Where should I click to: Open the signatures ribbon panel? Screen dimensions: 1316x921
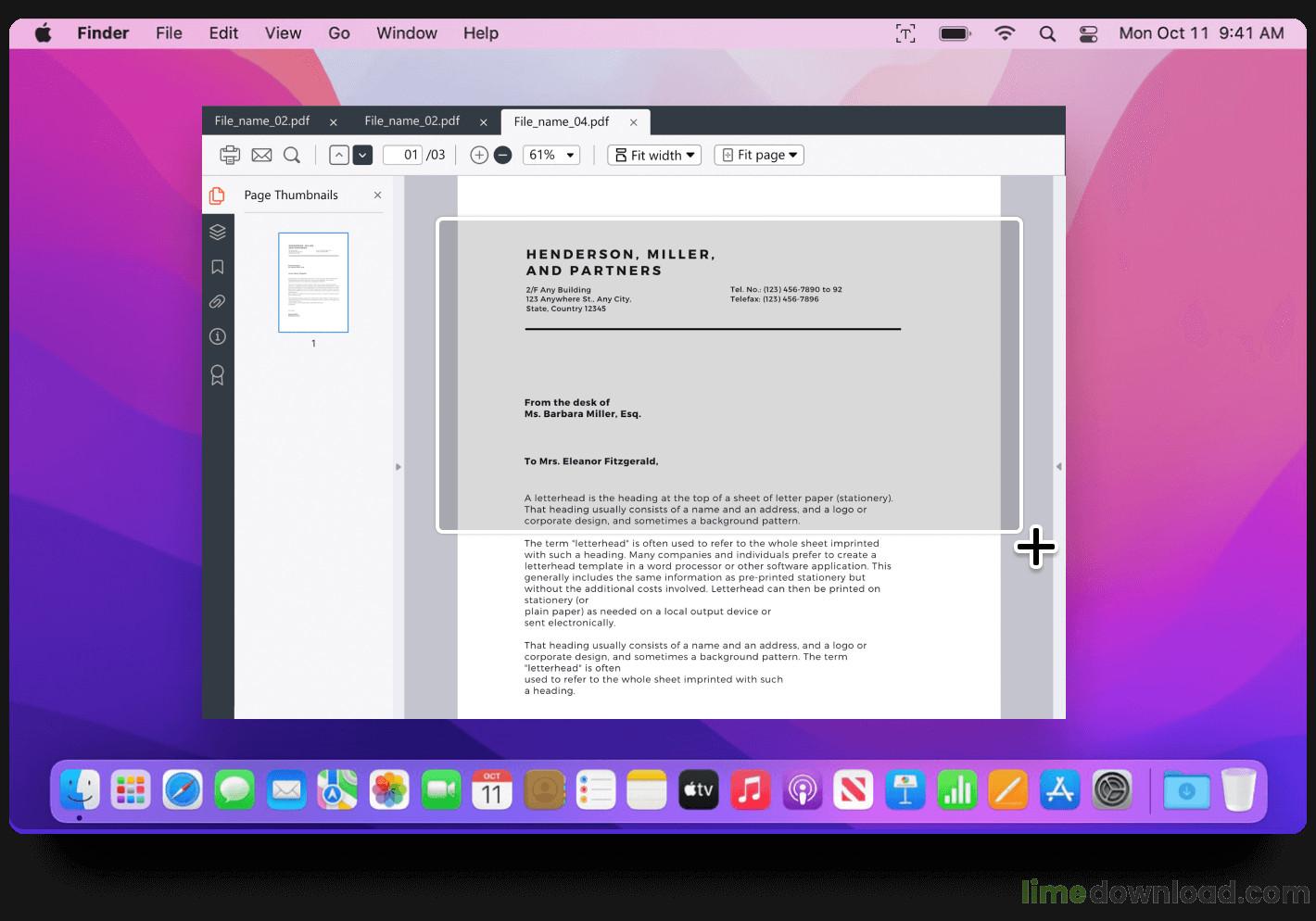(x=218, y=374)
